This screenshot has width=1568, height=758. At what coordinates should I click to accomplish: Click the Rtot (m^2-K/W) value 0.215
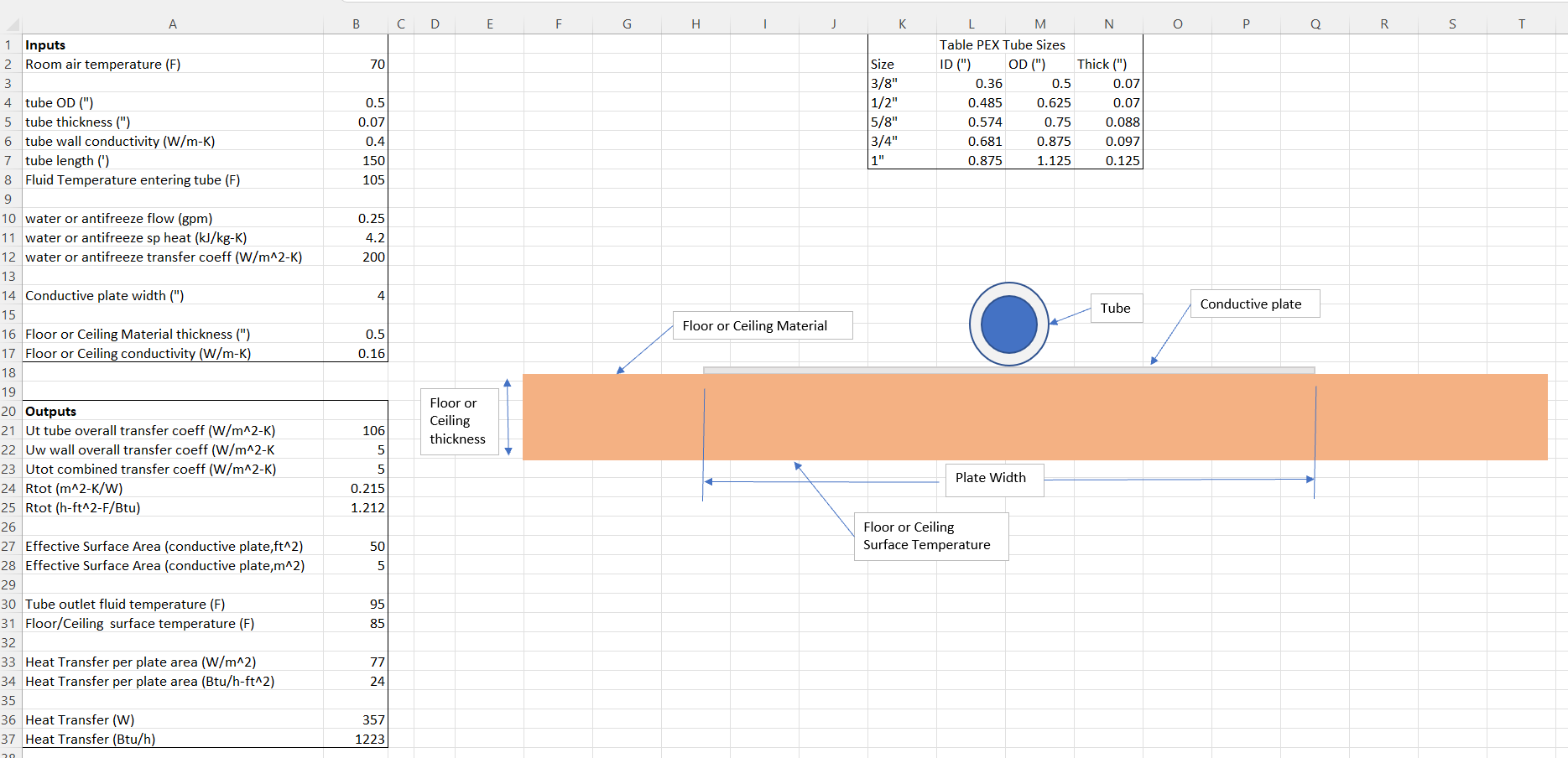pyautogui.click(x=356, y=489)
